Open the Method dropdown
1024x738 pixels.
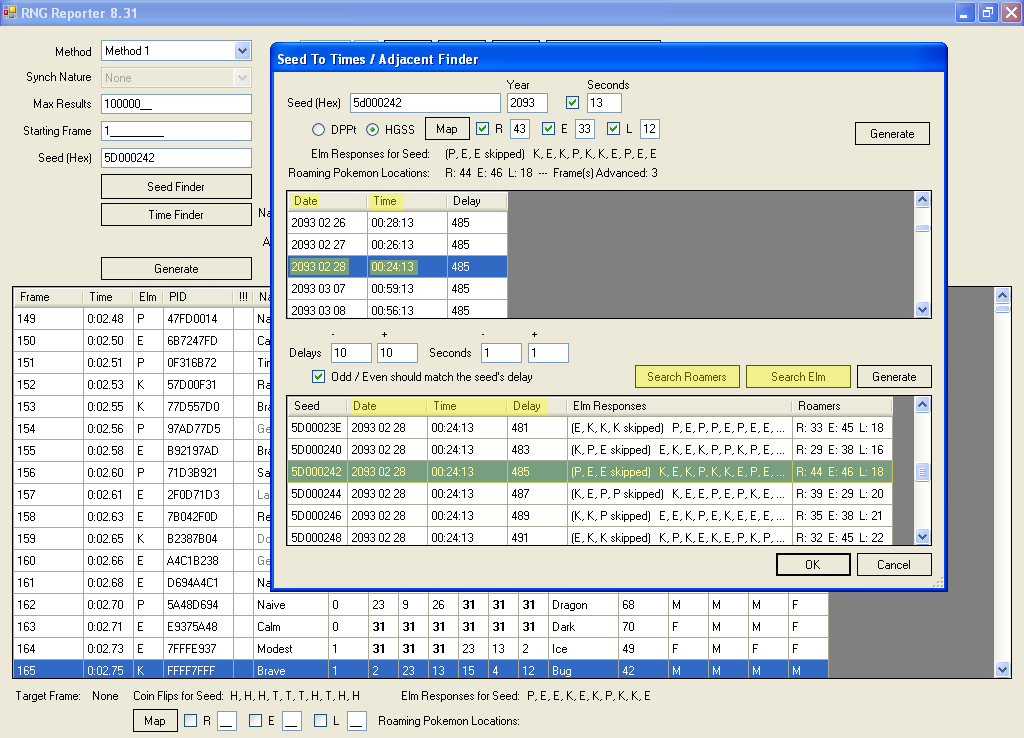coord(242,51)
